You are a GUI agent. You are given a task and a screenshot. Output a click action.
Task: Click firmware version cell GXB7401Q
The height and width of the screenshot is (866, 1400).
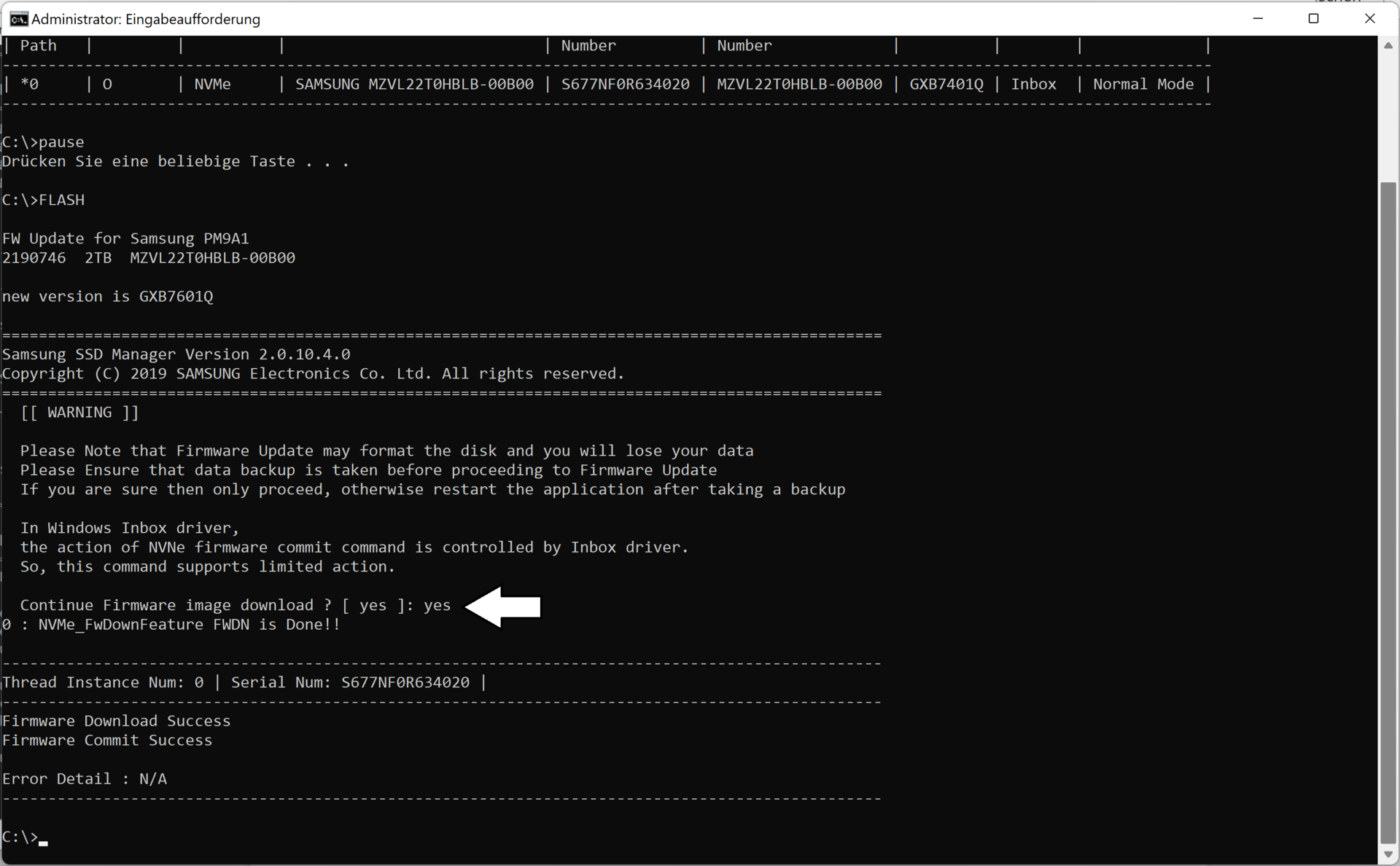pyautogui.click(x=946, y=85)
